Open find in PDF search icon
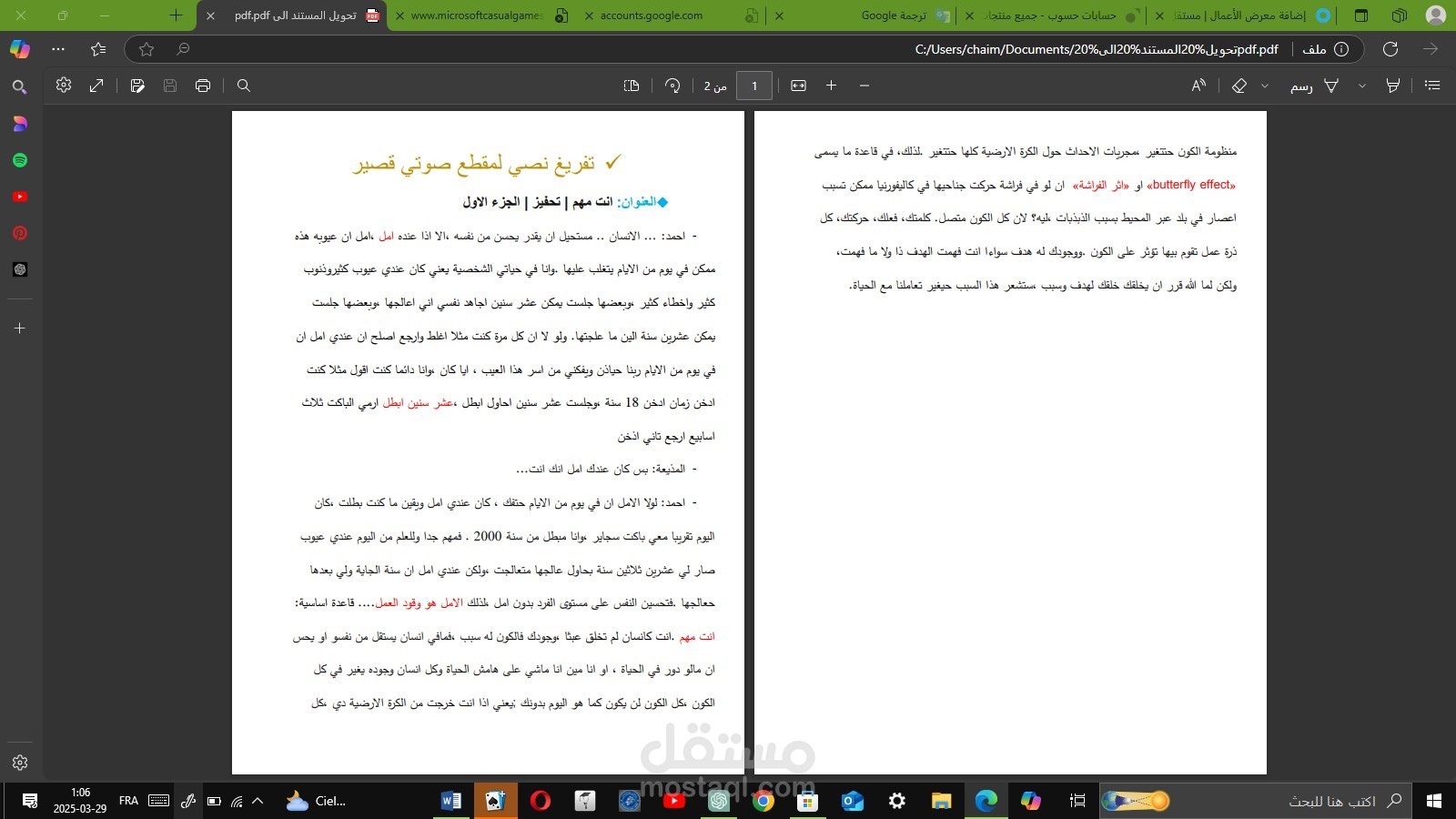Screen dimensions: 1456x819 tap(244, 86)
